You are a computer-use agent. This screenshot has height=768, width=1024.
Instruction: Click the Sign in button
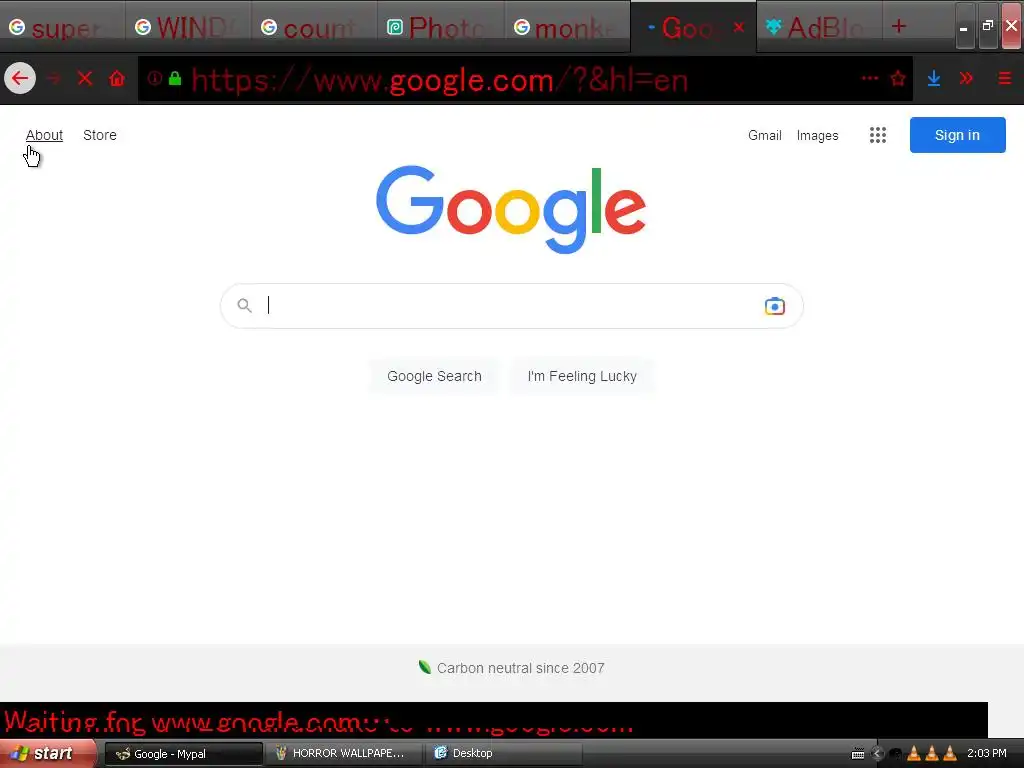(x=957, y=135)
